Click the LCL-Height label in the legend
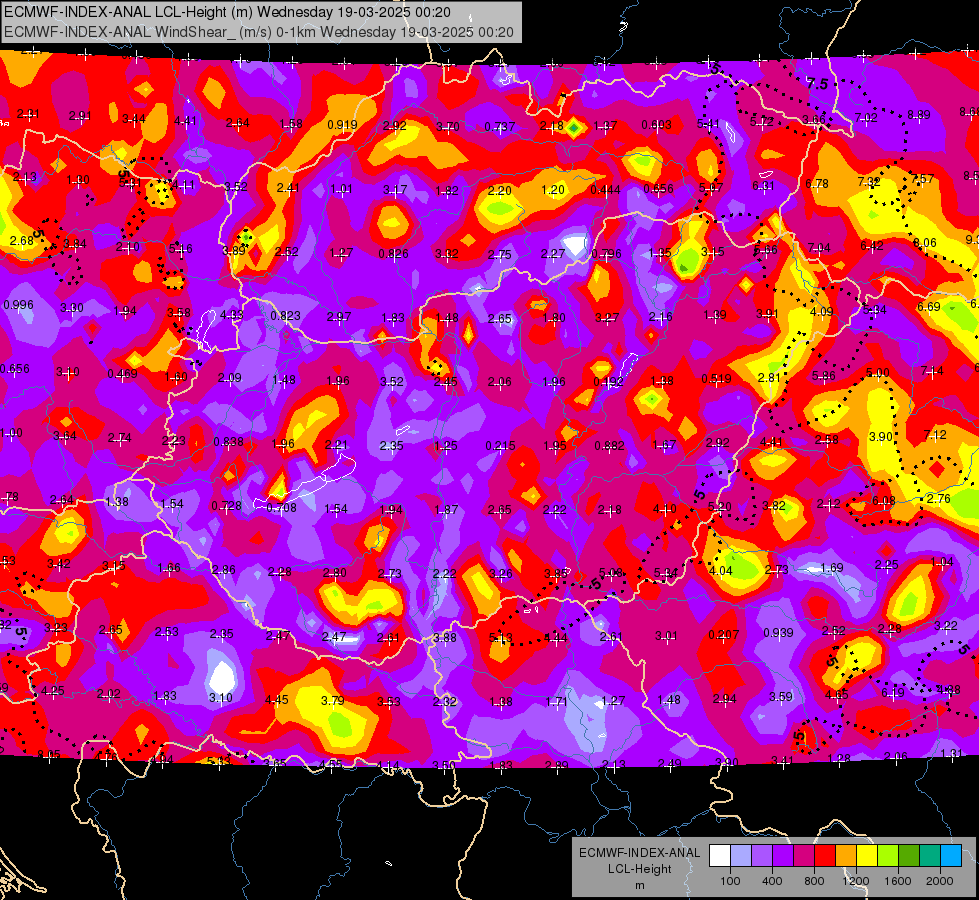 pyautogui.click(x=639, y=869)
